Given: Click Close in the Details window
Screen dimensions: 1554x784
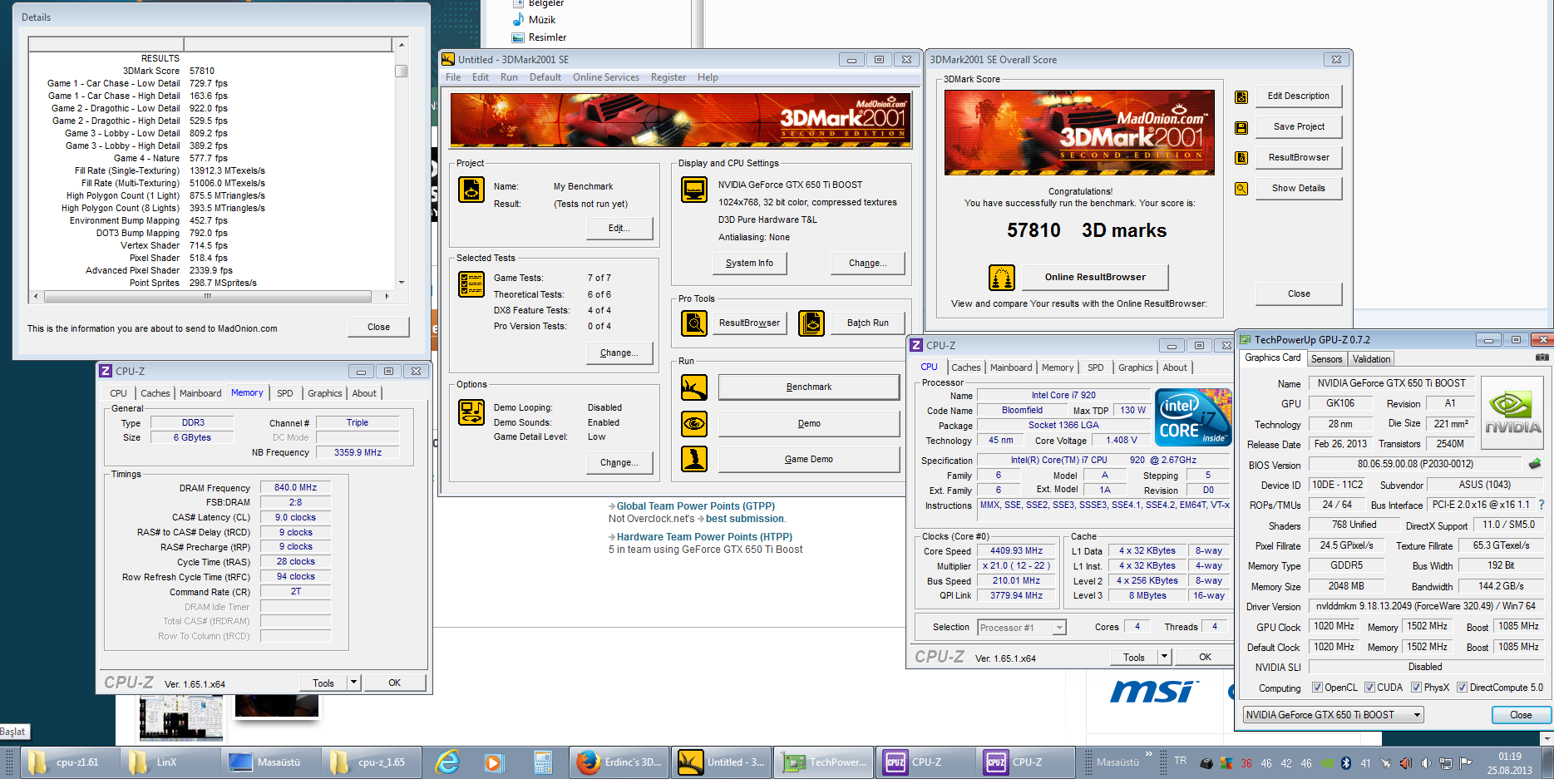Looking at the screenshot, I should [x=378, y=328].
